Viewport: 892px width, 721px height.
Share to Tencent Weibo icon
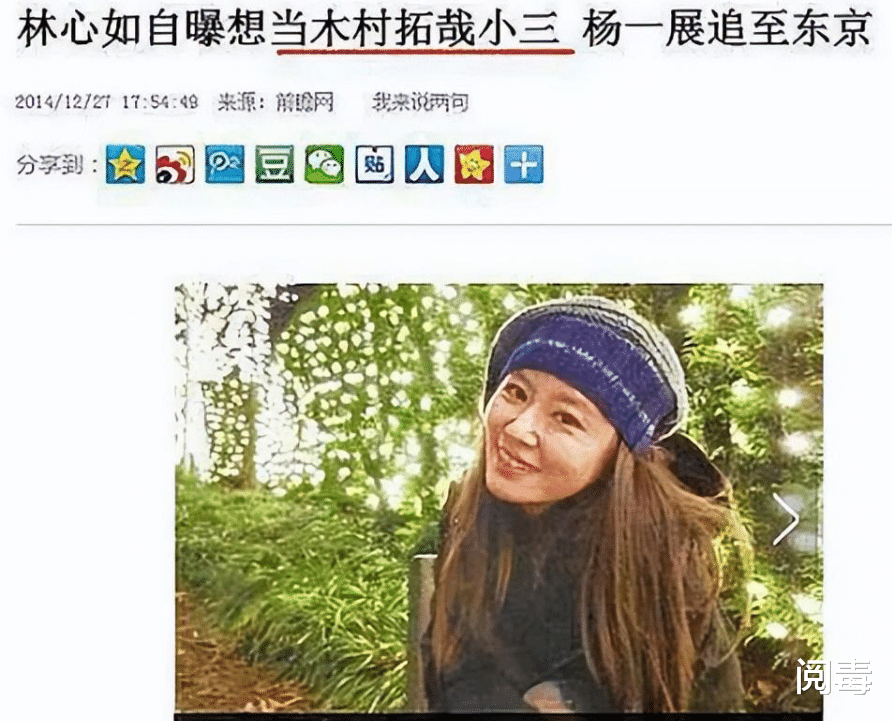click(x=225, y=164)
